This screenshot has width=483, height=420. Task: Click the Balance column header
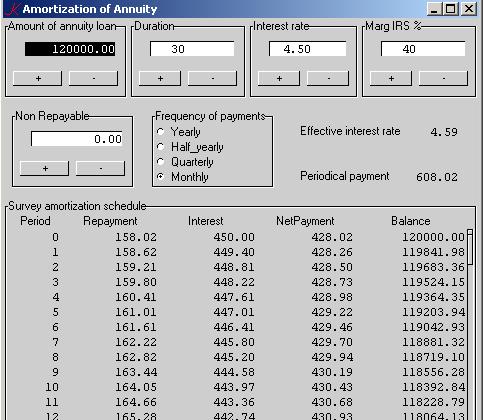(411, 221)
